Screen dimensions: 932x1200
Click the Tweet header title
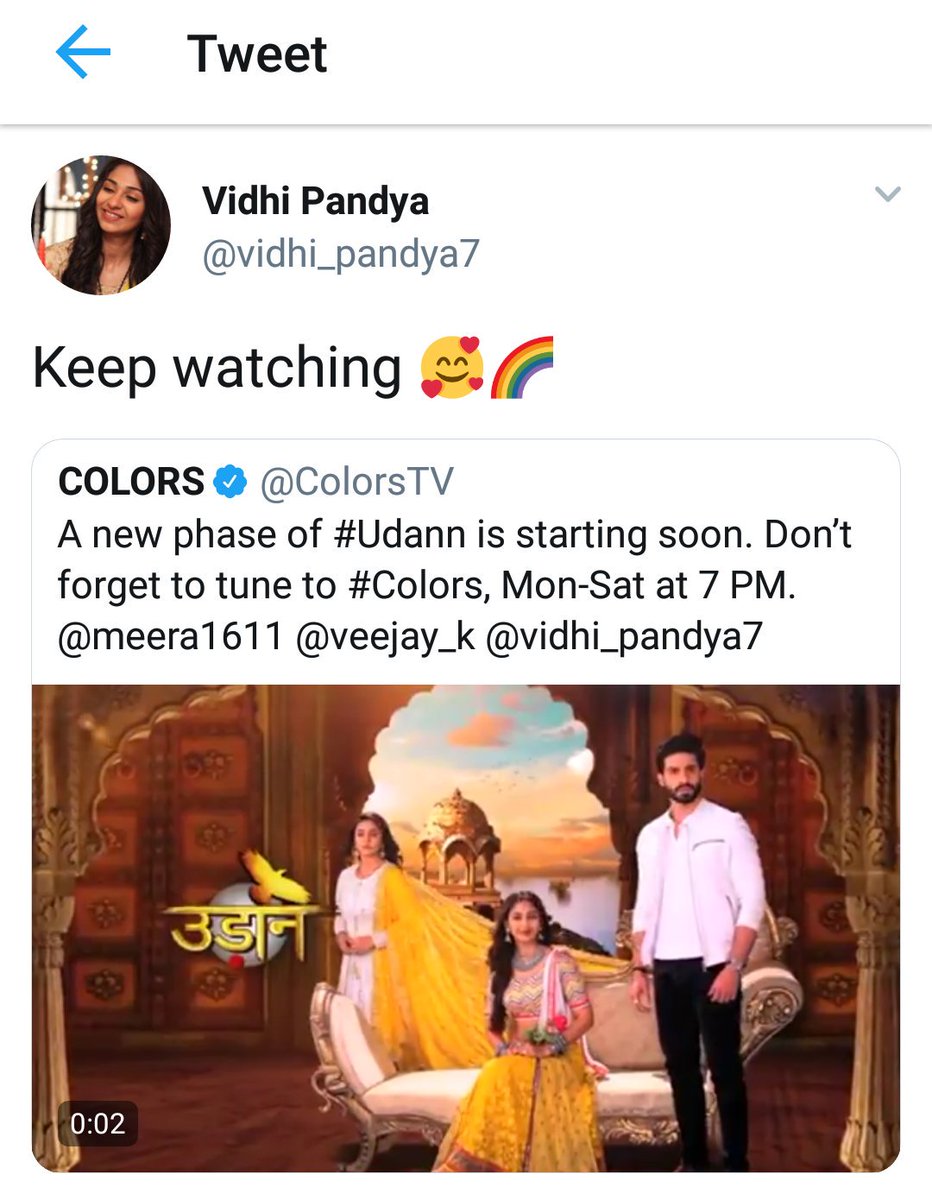click(x=257, y=54)
